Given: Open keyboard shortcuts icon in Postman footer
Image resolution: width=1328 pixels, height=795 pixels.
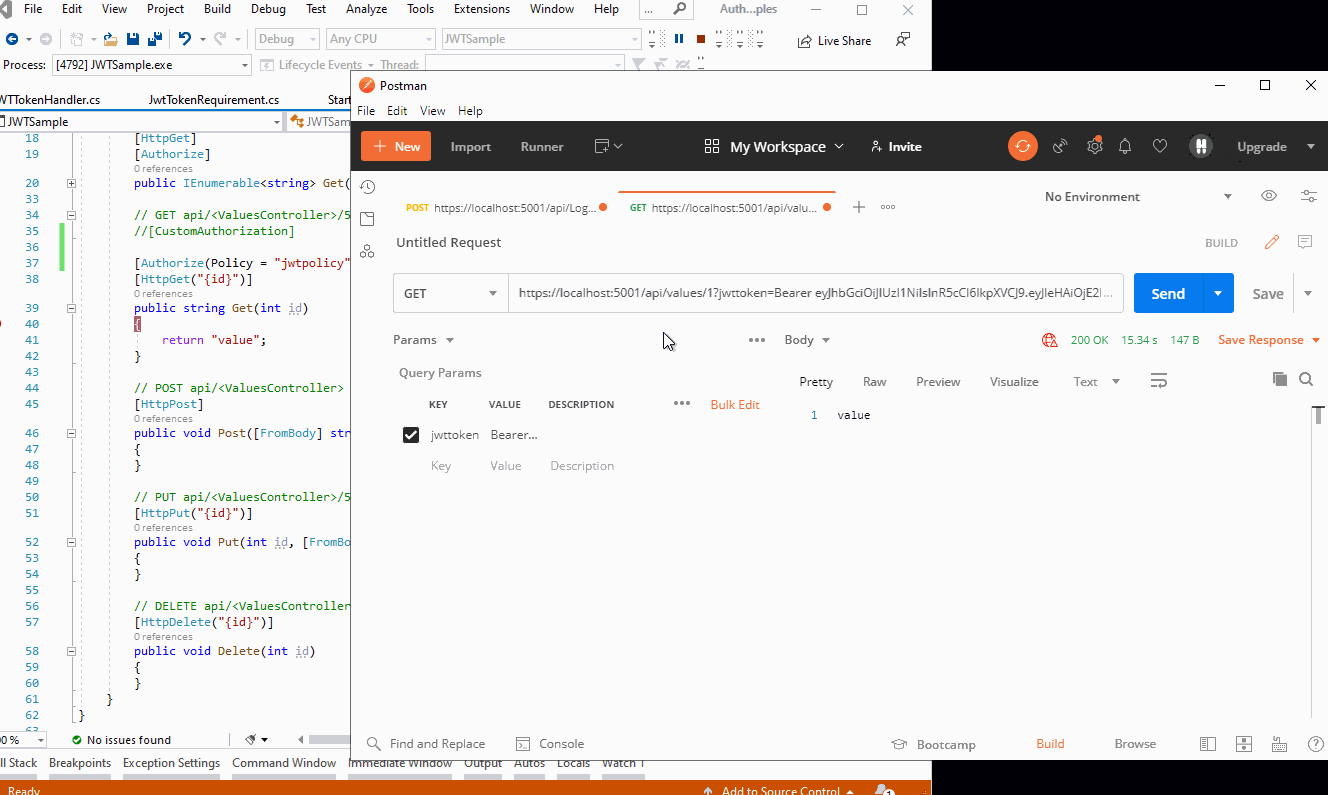Looking at the screenshot, I should click(x=1279, y=744).
